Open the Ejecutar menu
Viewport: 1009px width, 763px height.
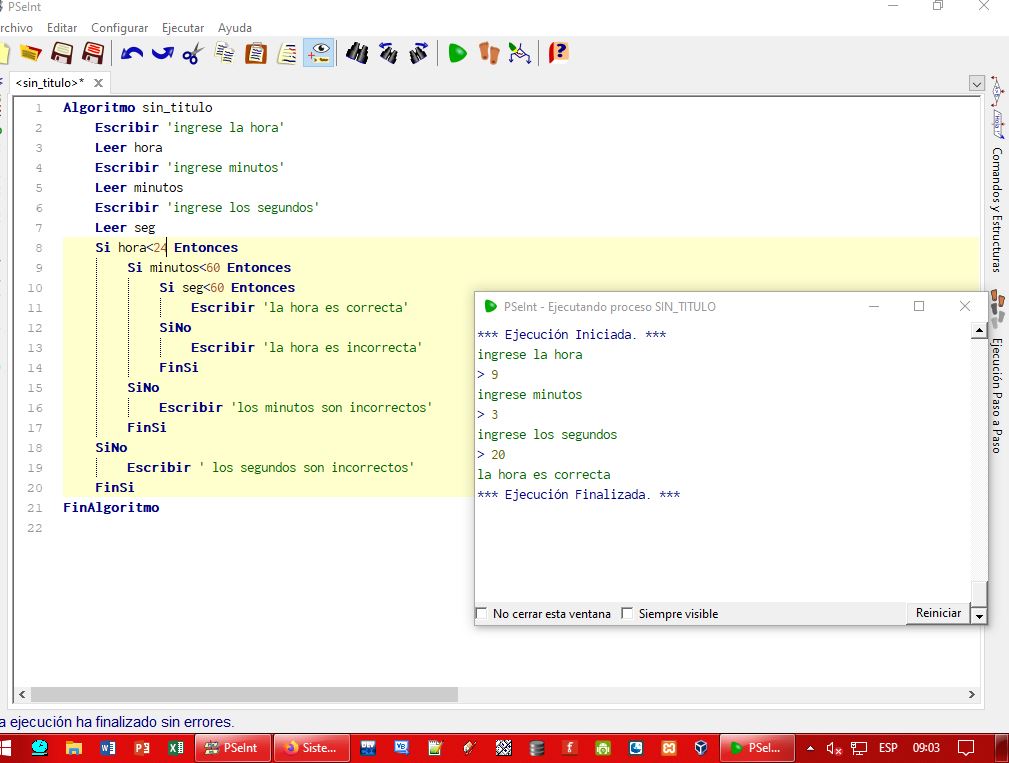(183, 28)
